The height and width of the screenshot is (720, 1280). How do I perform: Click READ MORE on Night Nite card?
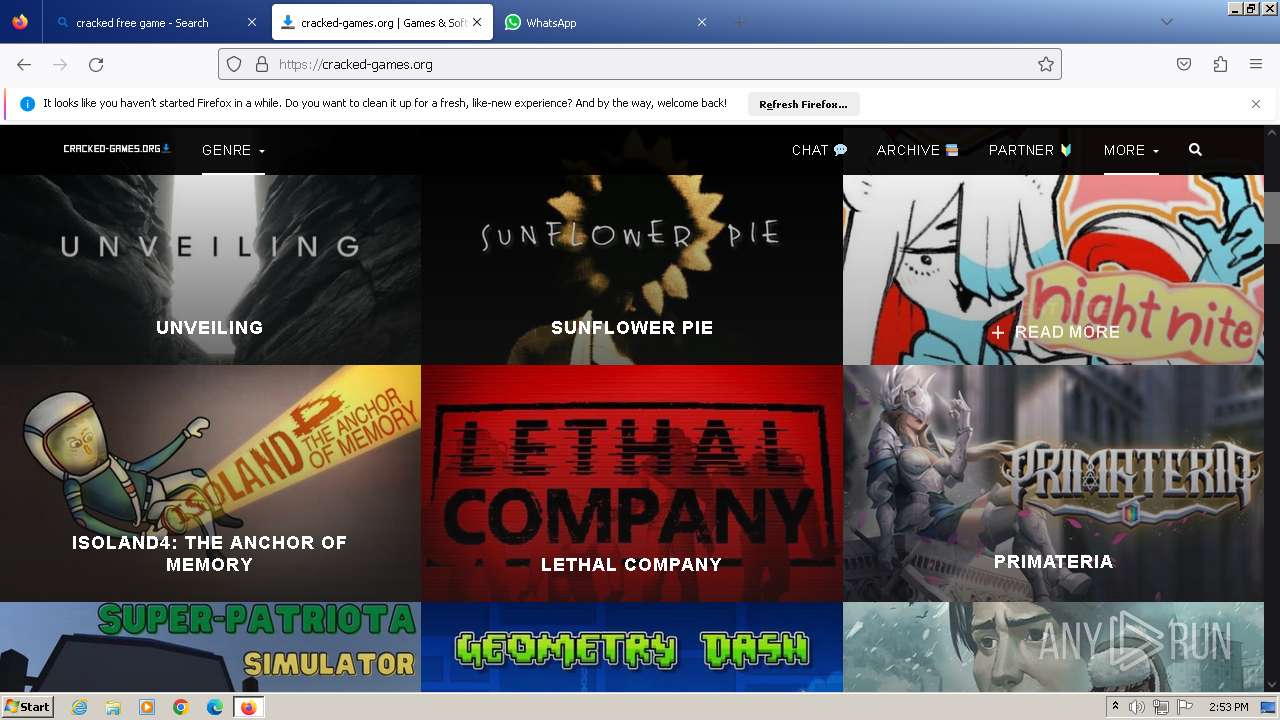tap(1055, 332)
